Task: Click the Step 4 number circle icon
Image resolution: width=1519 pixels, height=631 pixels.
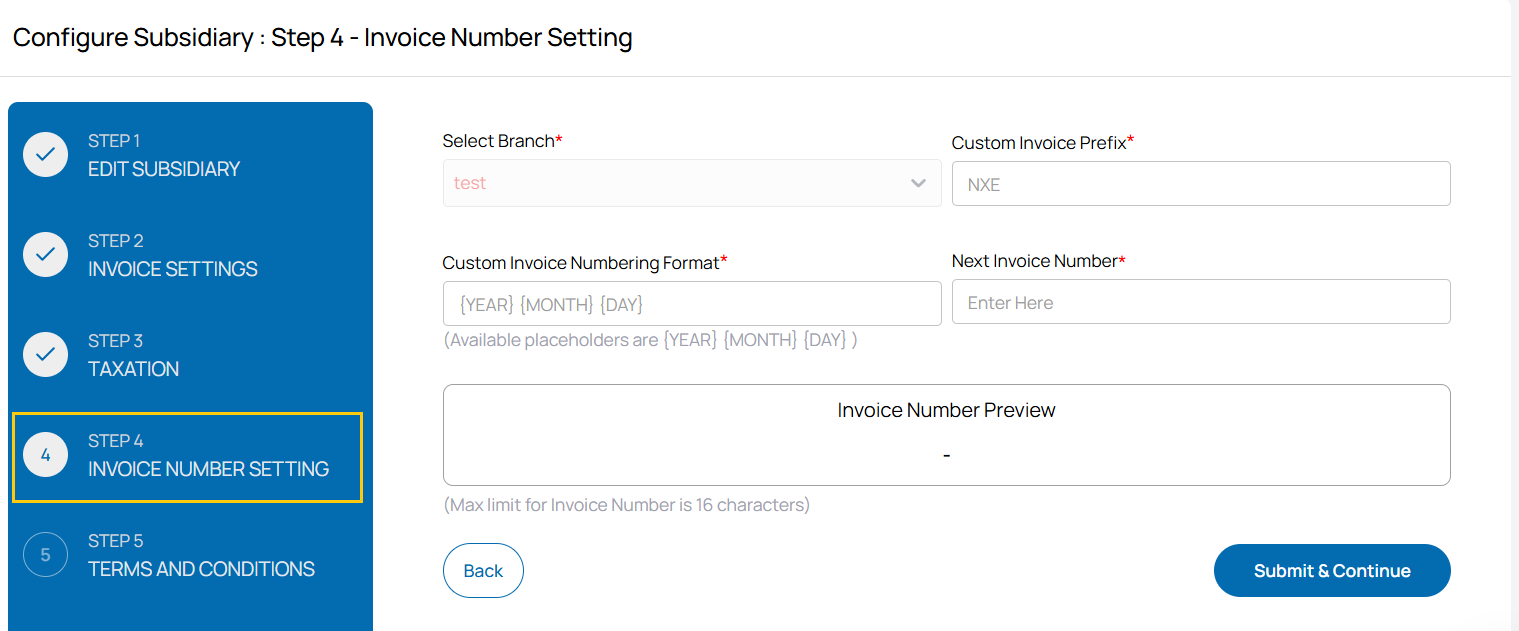Action: click(x=45, y=455)
